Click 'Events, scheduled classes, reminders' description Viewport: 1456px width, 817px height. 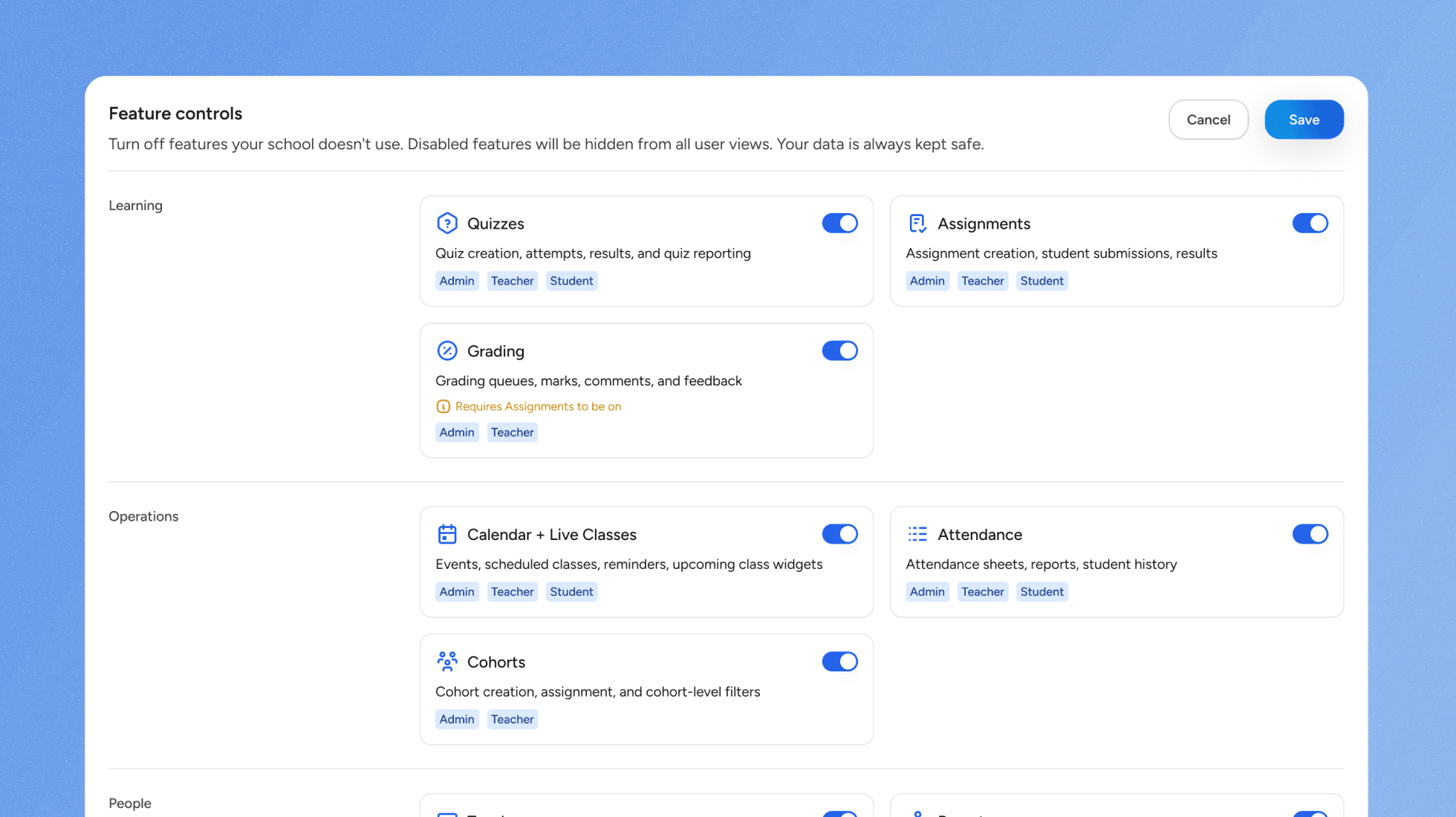click(628, 564)
